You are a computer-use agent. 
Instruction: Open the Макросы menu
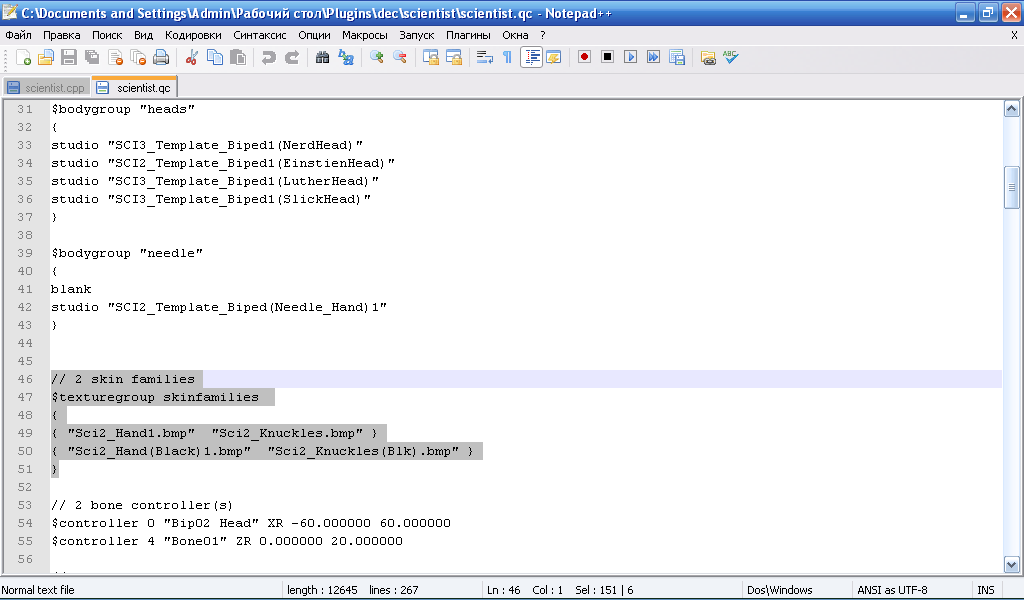[x=364, y=35]
